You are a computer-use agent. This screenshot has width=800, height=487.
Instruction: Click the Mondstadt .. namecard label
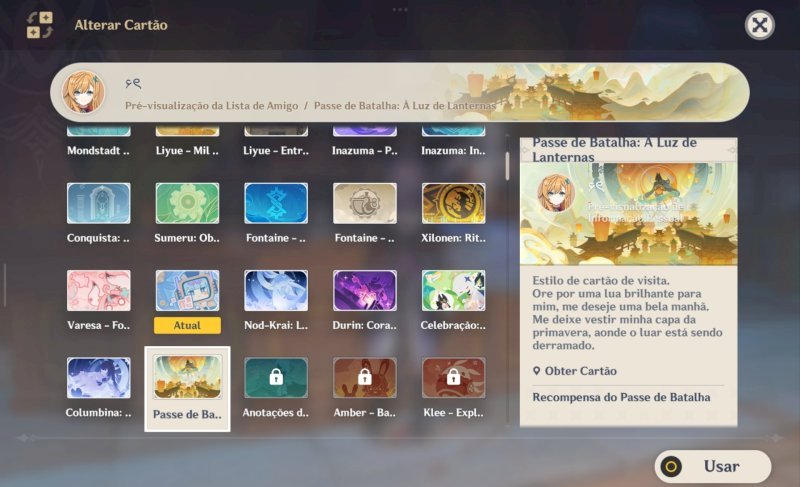pyautogui.click(x=98, y=150)
